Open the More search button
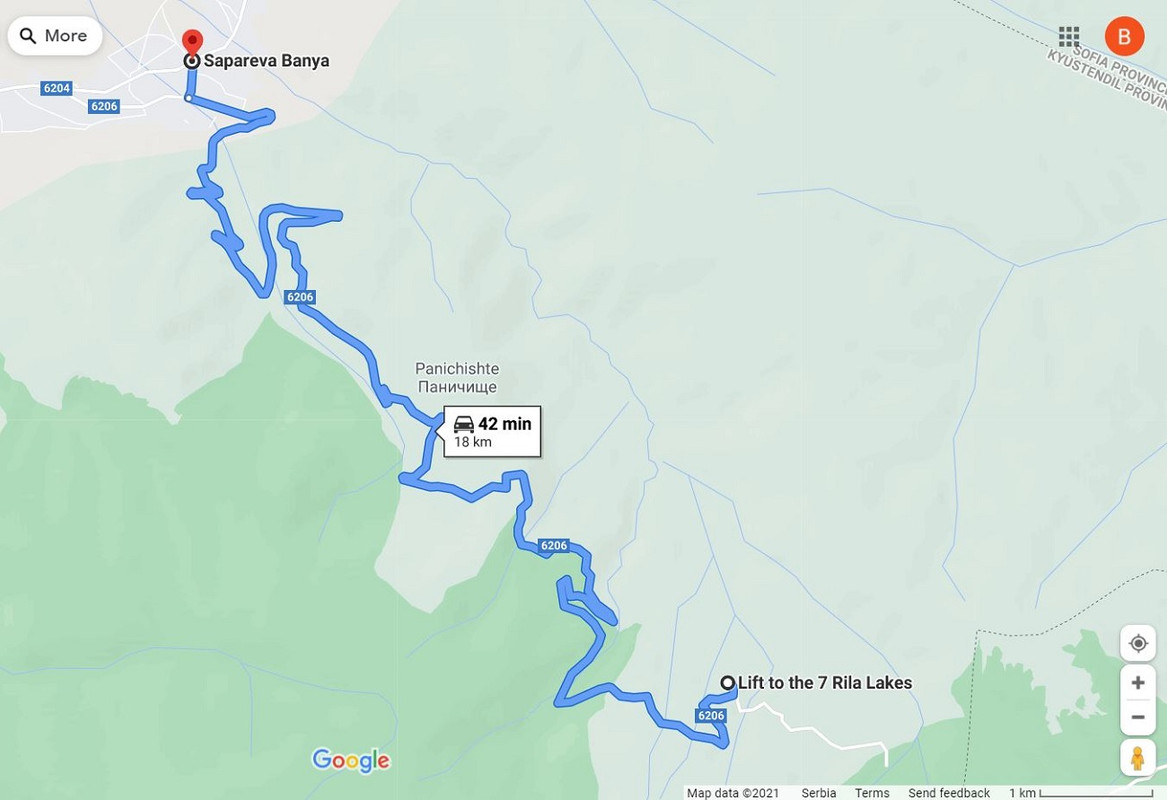Viewport: 1167px width, 800px height. 54,36
